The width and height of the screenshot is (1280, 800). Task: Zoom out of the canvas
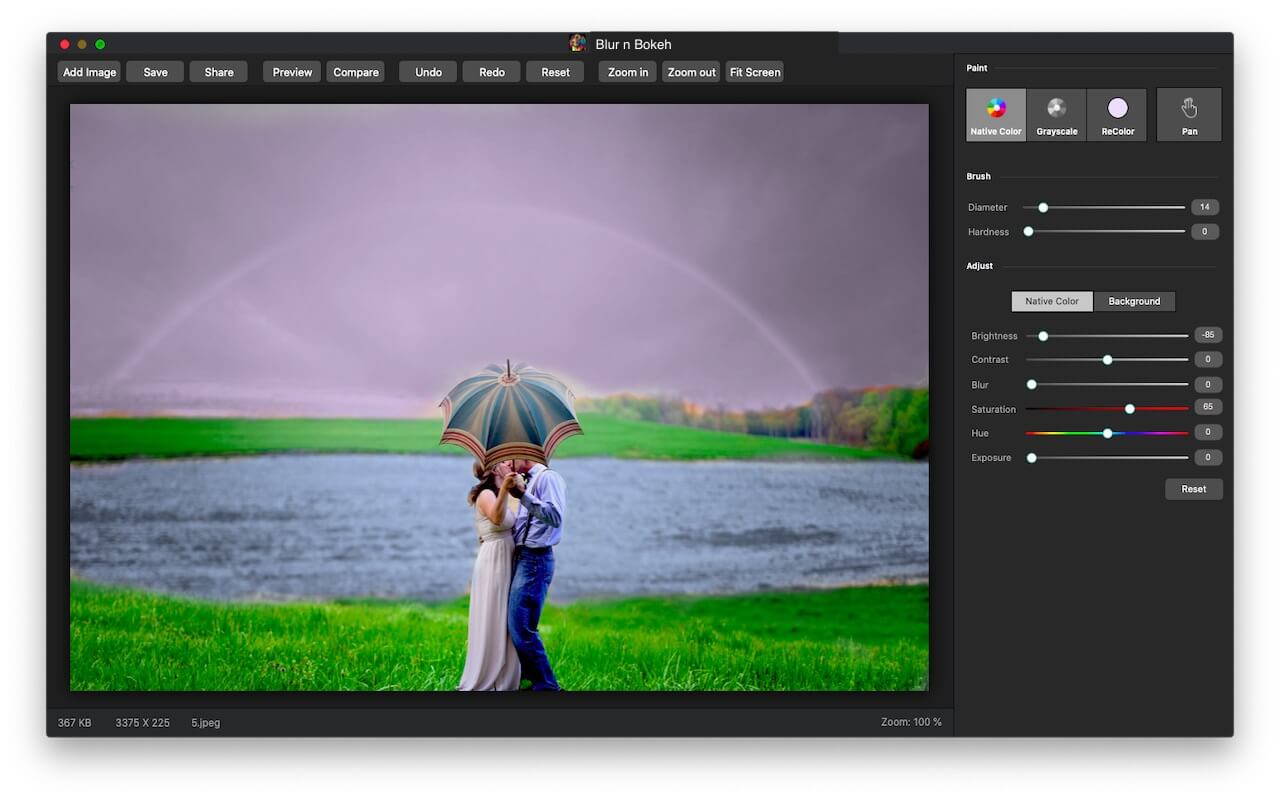(691, 72)
